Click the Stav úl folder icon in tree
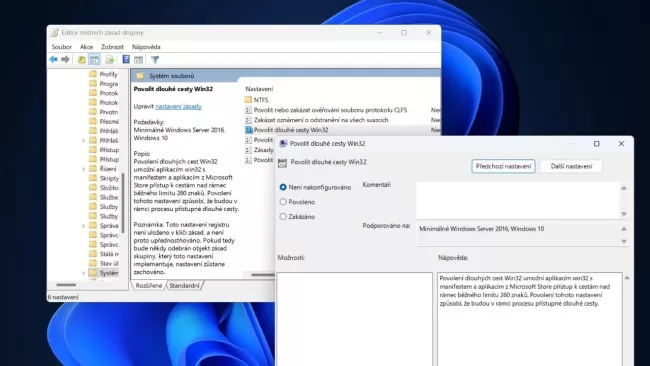 (x=93, y=263)
